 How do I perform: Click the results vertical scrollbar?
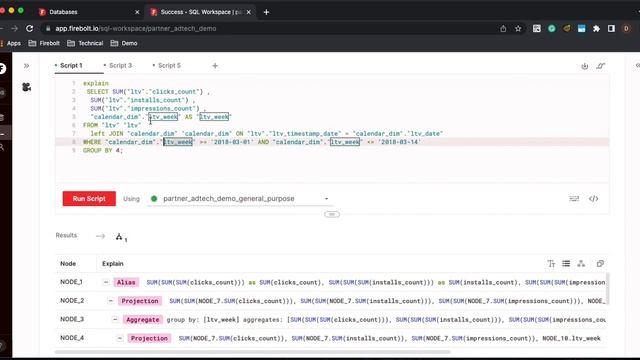607,288
